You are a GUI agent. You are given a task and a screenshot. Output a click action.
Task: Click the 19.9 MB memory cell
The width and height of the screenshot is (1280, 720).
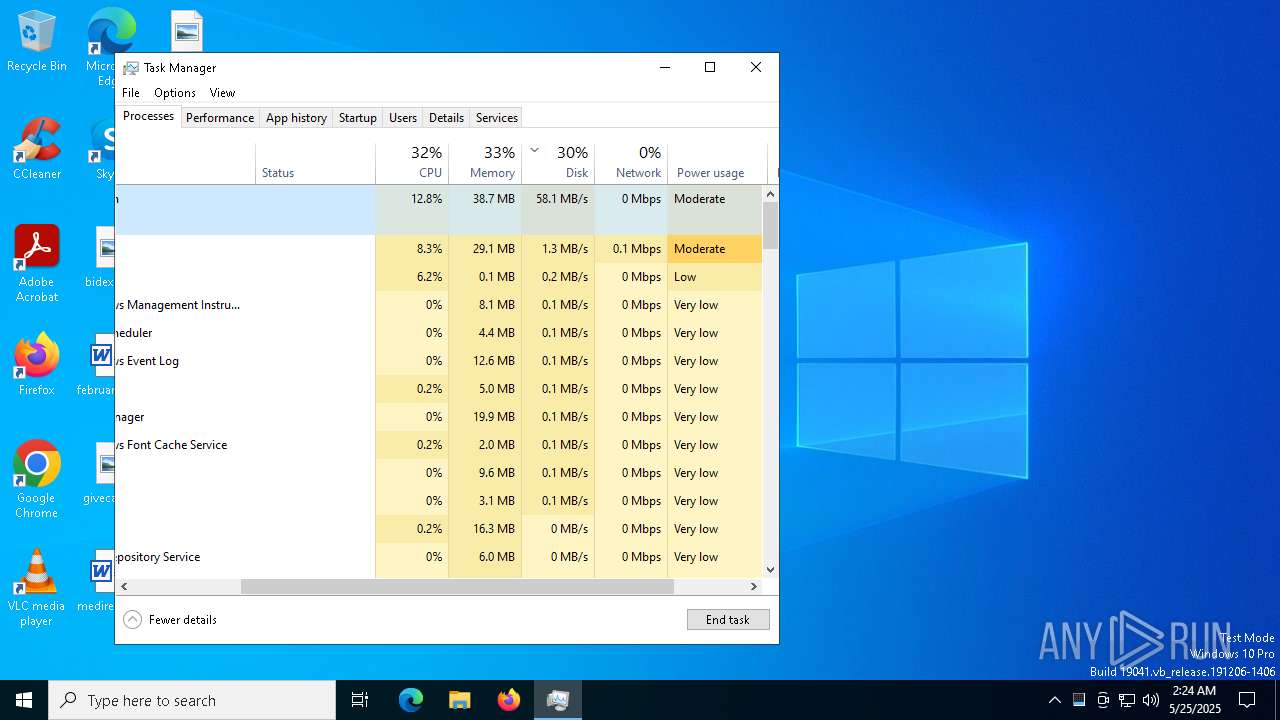(485, 417)
